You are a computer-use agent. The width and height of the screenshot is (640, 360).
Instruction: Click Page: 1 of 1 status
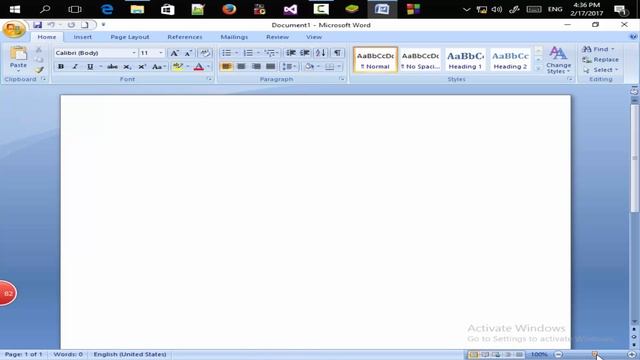point(23,354)
